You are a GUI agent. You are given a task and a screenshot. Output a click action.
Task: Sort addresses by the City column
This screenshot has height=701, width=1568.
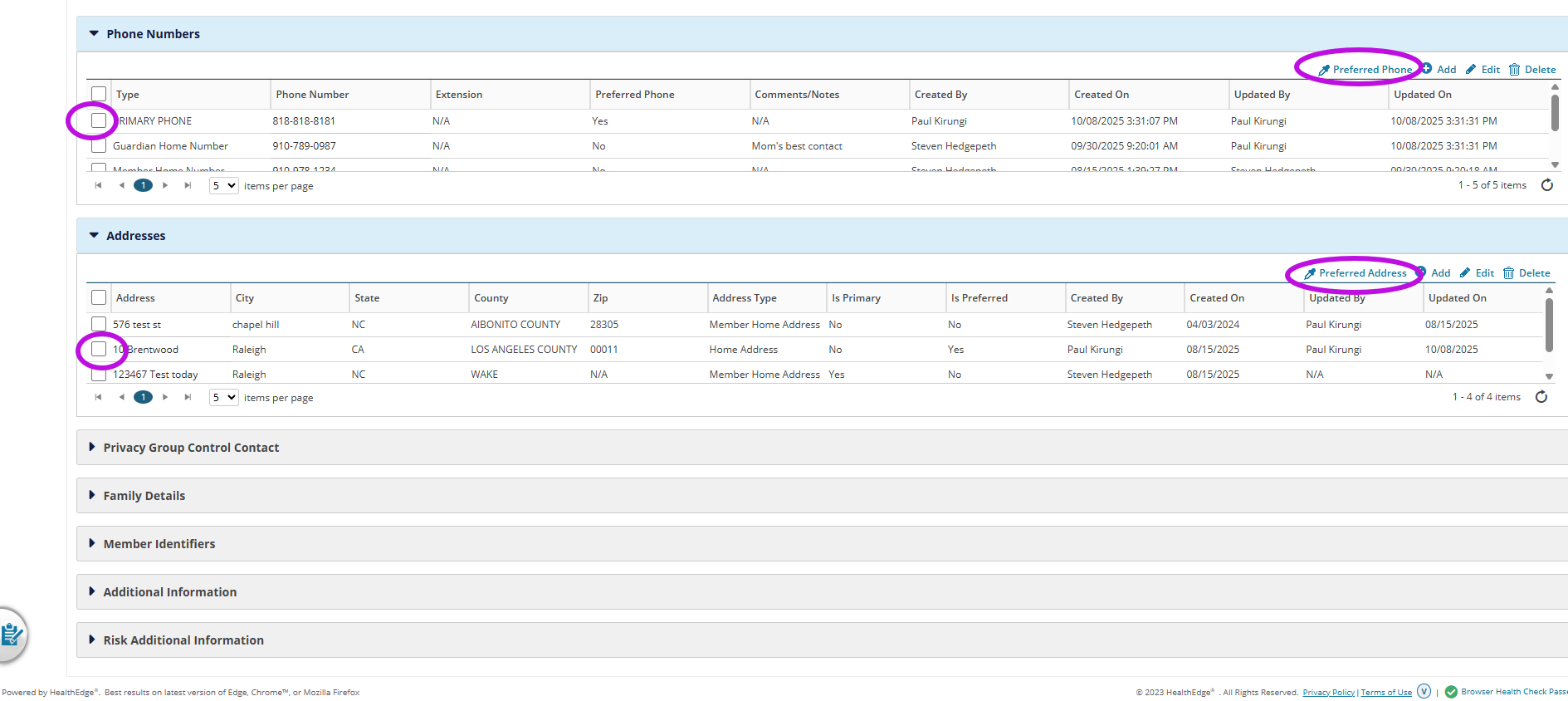click(x=245, y=298)
